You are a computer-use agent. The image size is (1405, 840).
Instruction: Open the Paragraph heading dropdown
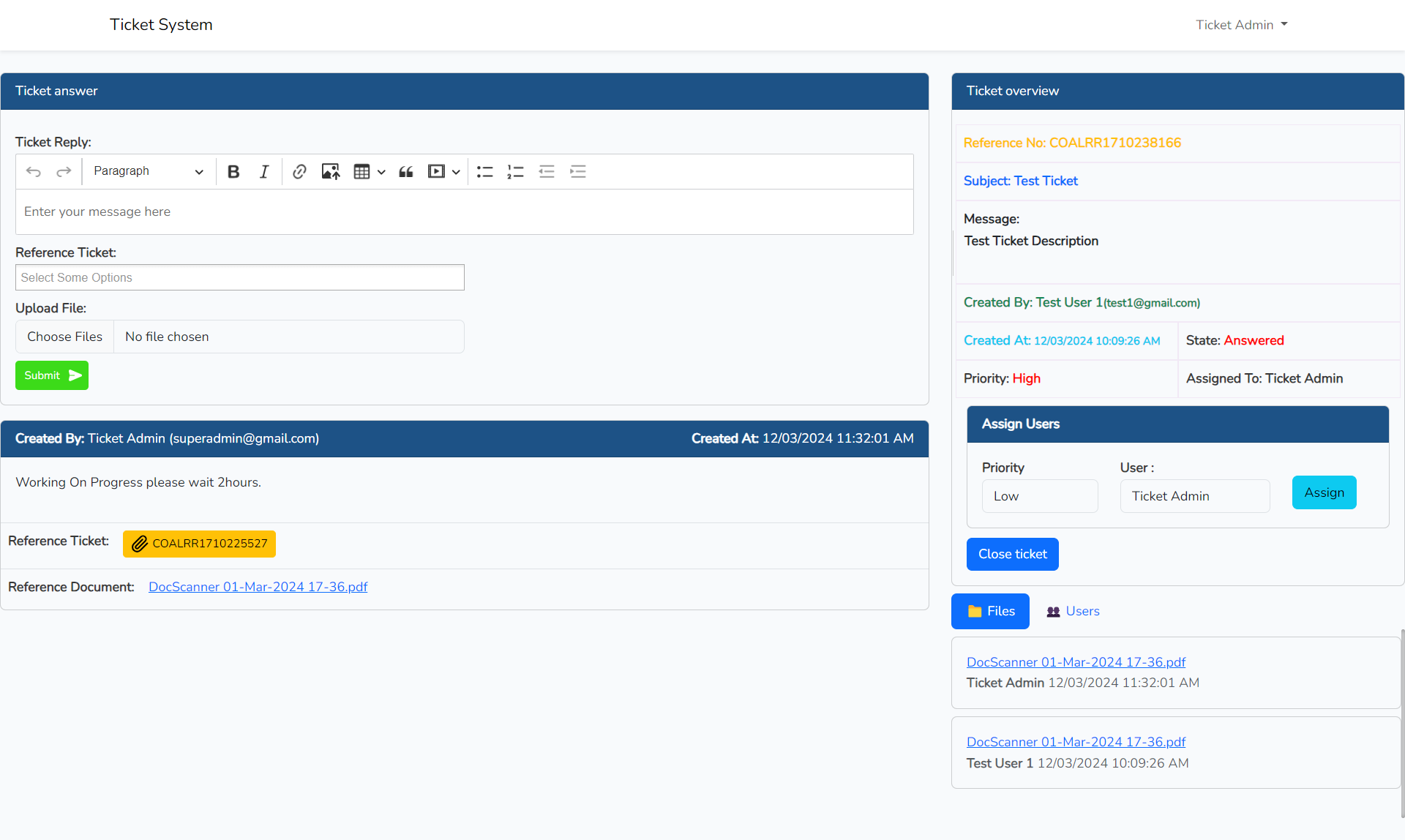point(149,171)
